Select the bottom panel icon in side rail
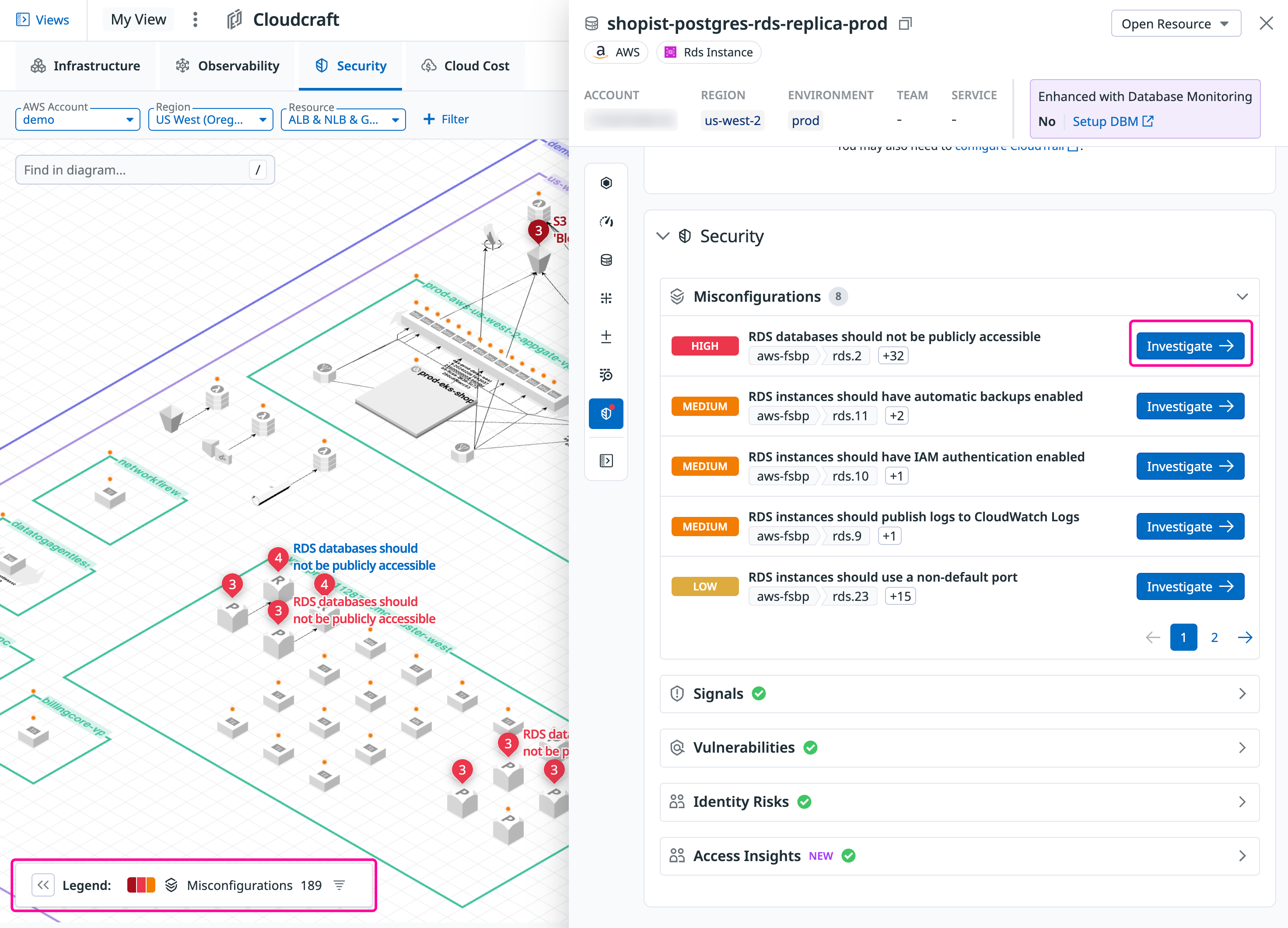The width and height of the screenshot is (1288, 928). [x=606, y=461]
